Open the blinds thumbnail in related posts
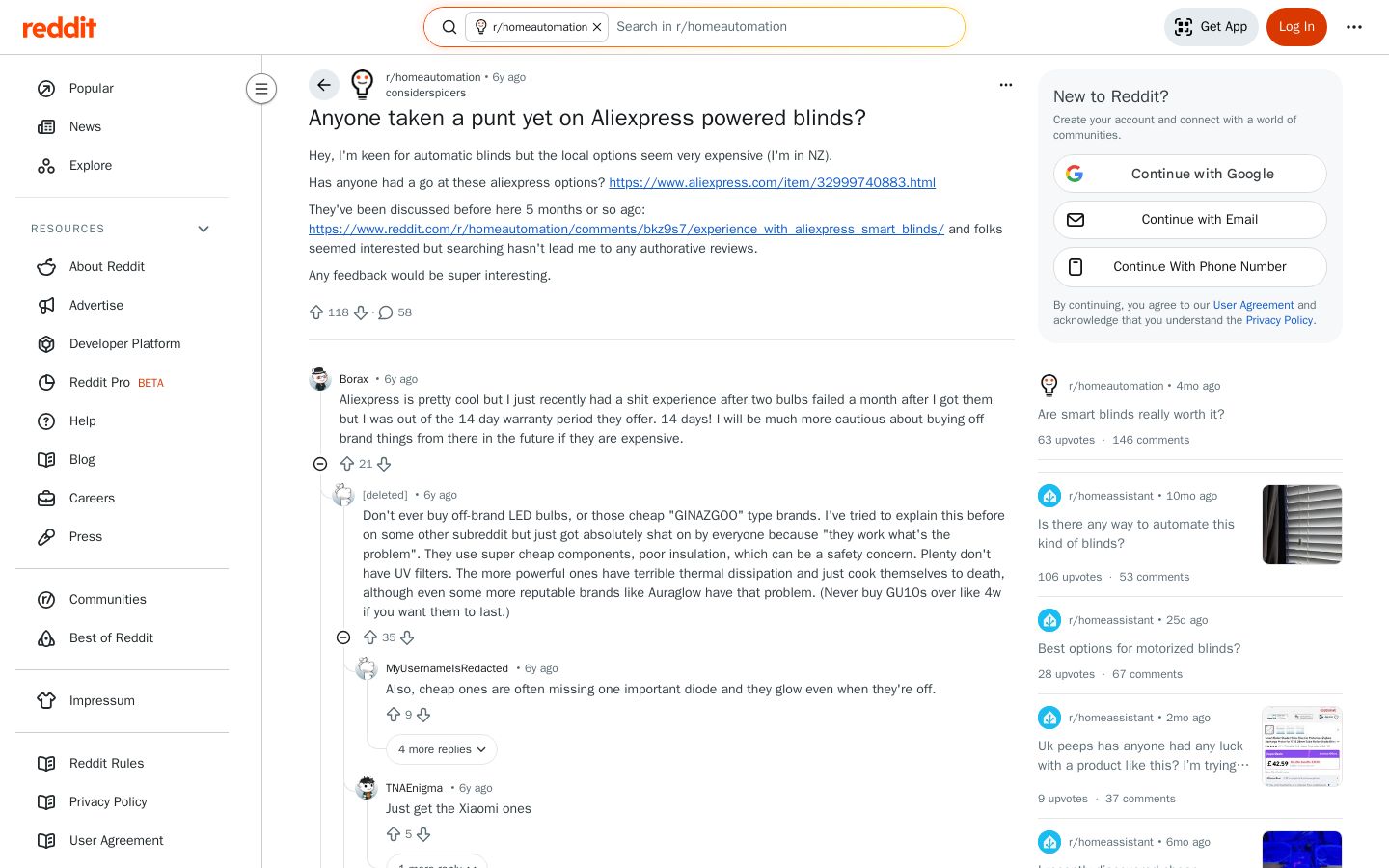This screenshot has height=868, width=1389. pyautogui.click(x=1302, y=525)
